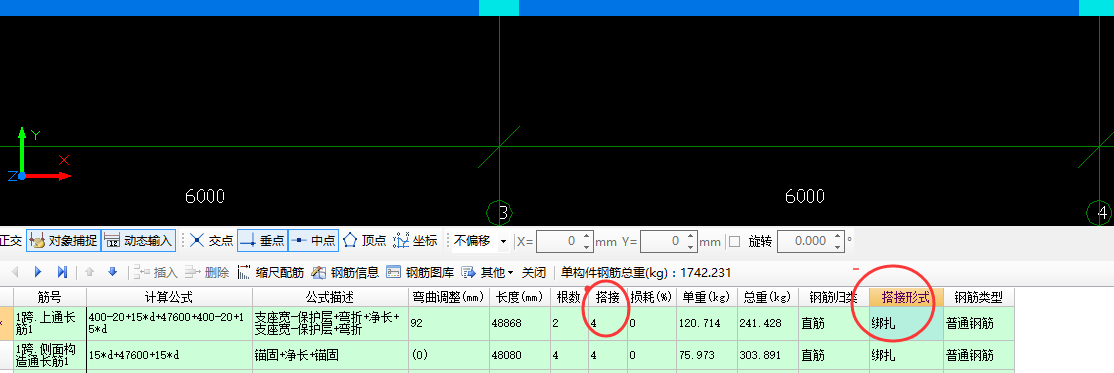Click length cell 48080
1114x373 pixels.
(x=520, y=356)
